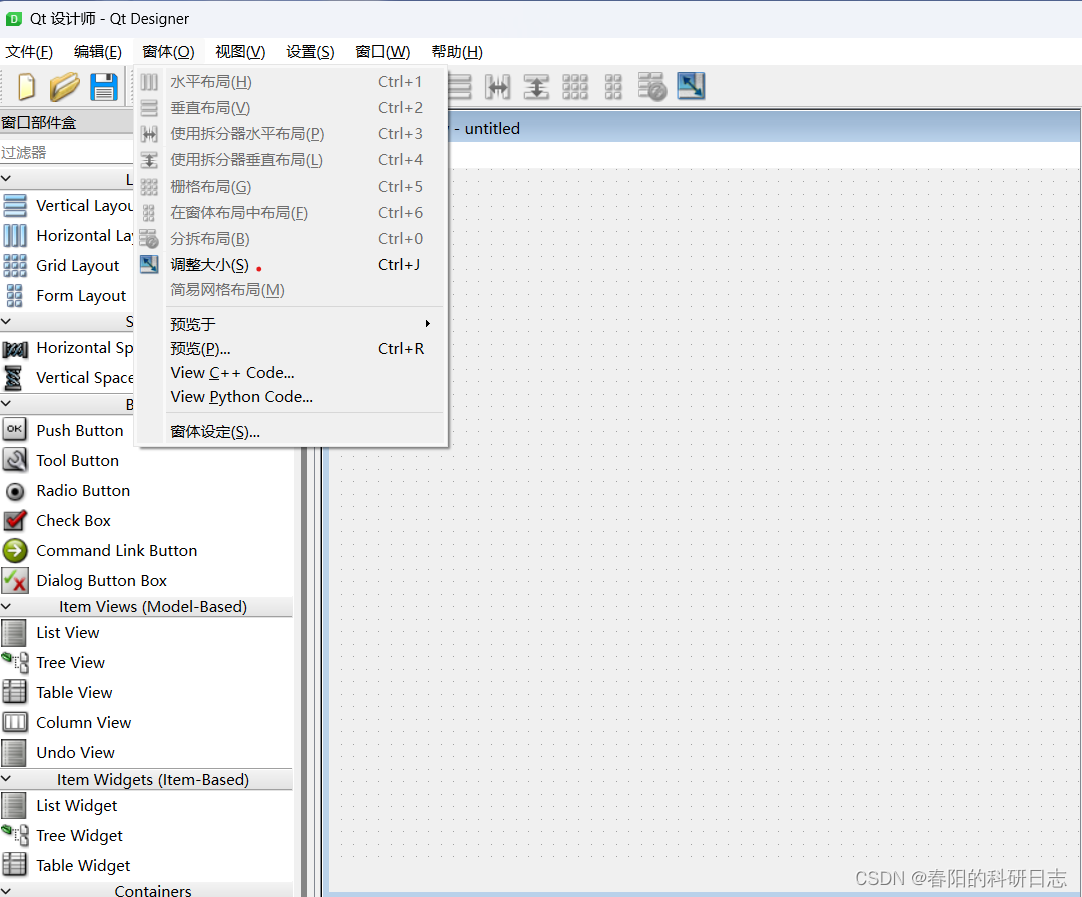Click the Save floppy disk icon
Screen dimensions: 1082x897
click(x=104, y=87)
